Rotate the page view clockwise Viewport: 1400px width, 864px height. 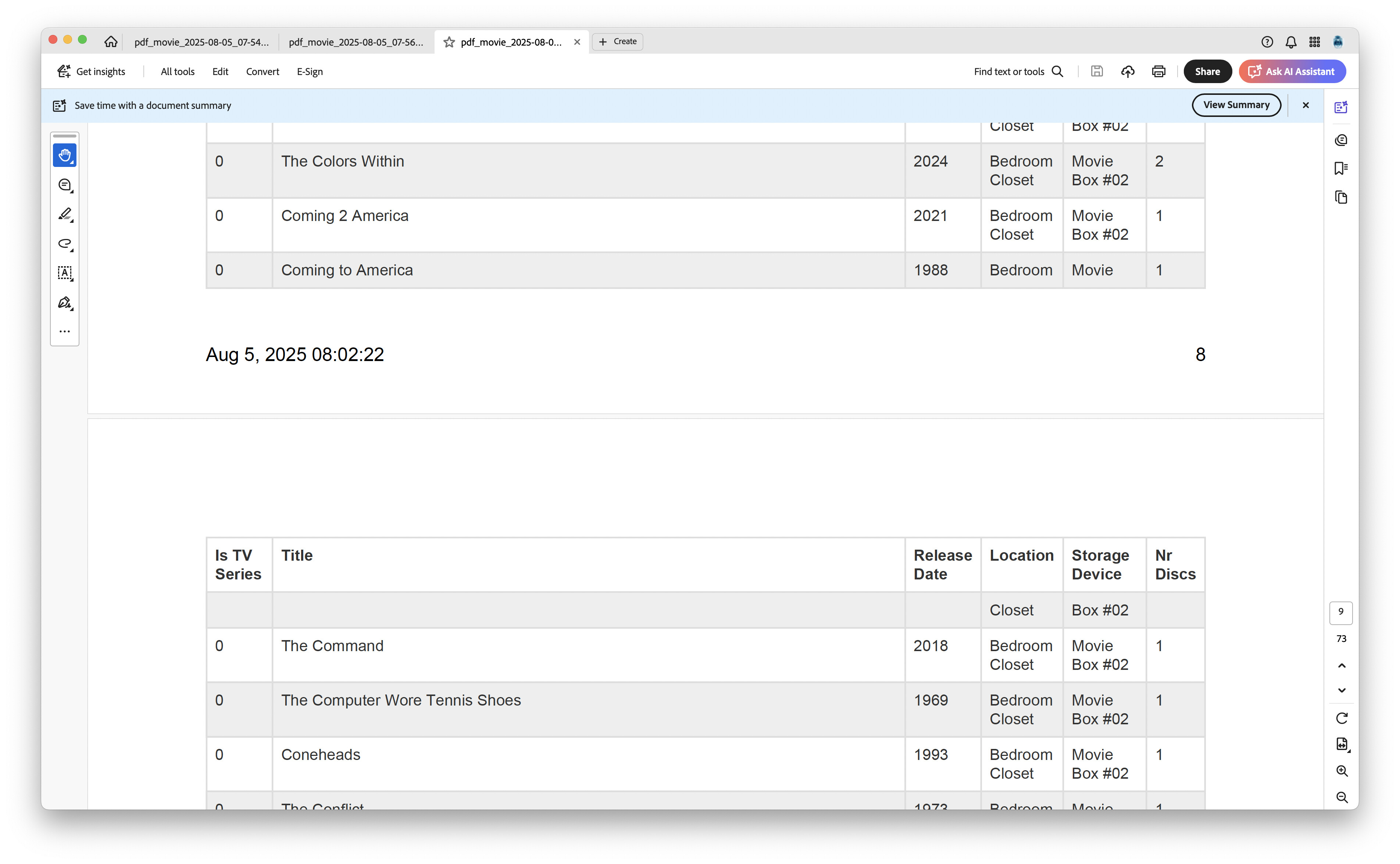pyautogui.click(x=1341, y=718)
